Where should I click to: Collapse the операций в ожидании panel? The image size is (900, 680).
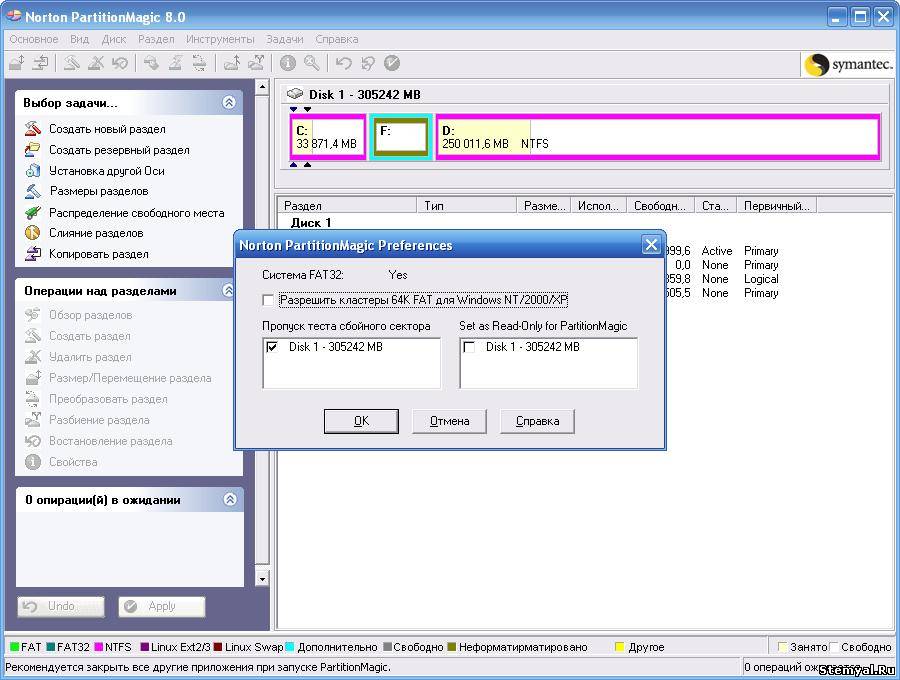pyautogui.click(x=230, y=499)
